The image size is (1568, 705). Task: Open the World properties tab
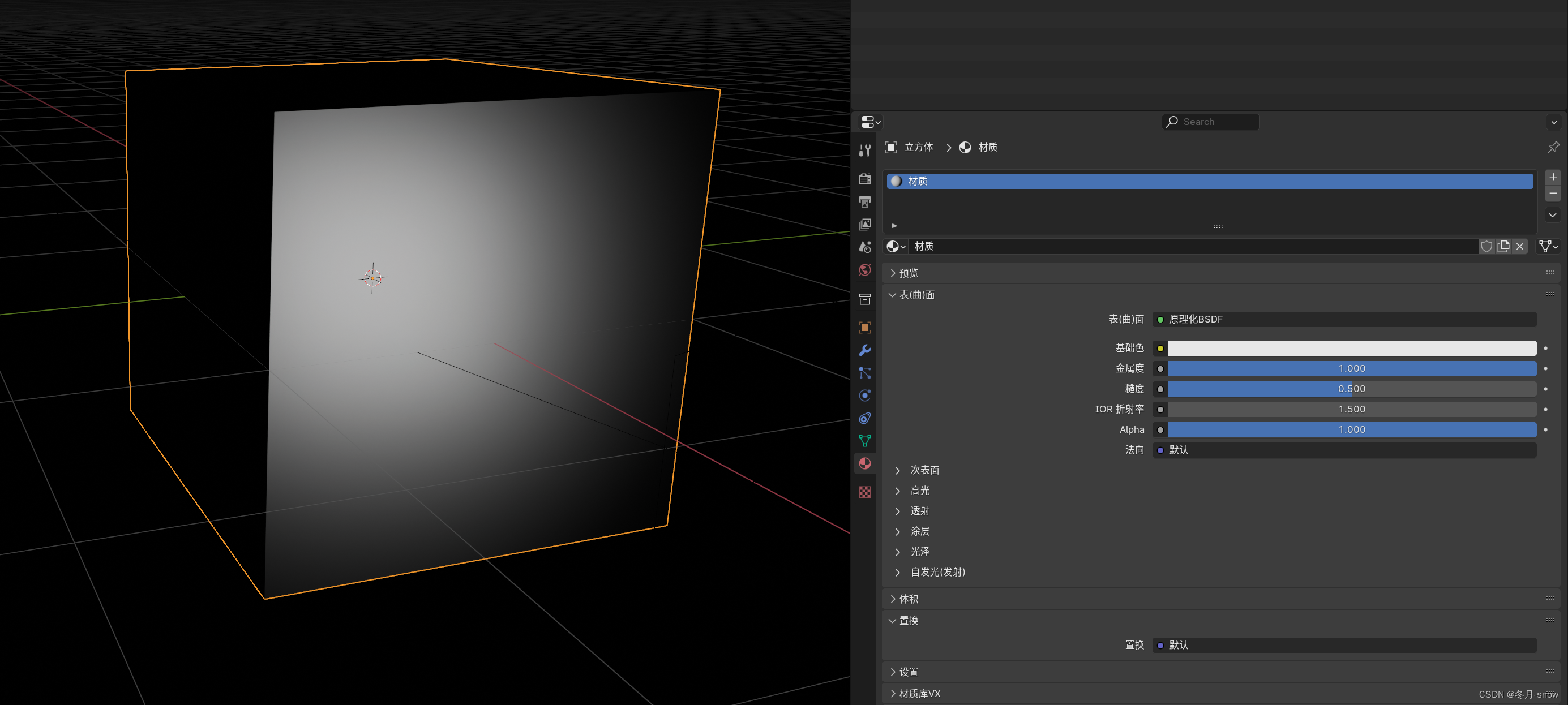coord(864,270)
